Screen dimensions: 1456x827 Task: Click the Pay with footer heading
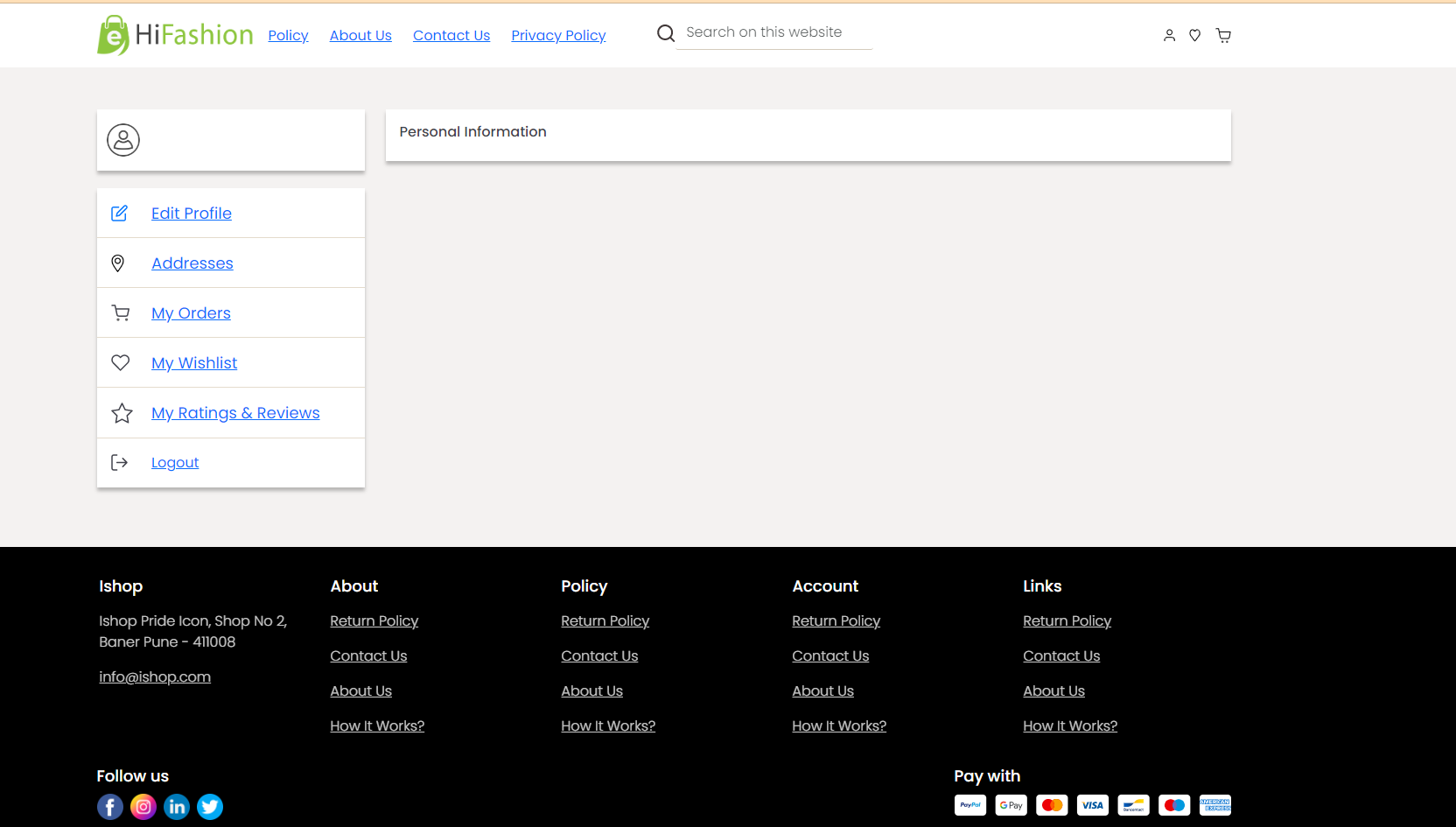[x=987, y=775]
